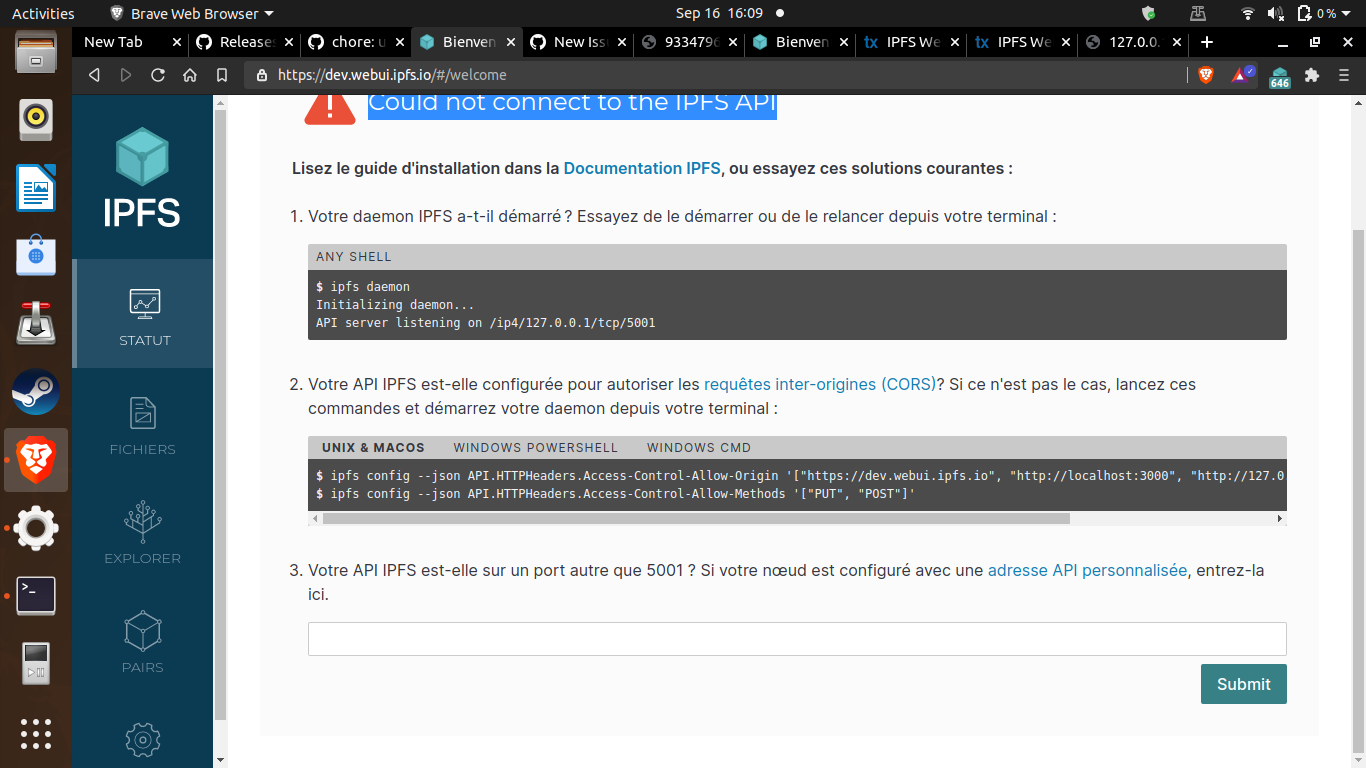Focus the custom API address input field

(797, 639)
